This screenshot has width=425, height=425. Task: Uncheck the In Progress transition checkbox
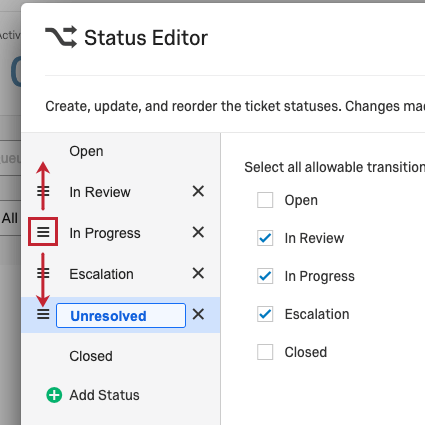point(265,276)
